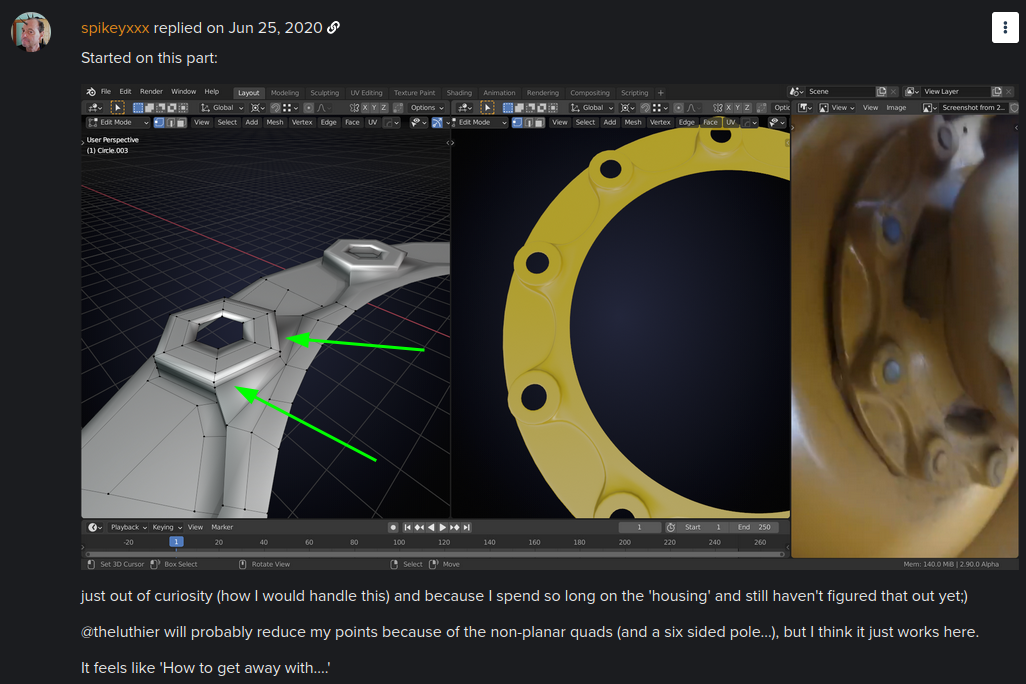Toggle X axis mirror in left viewport
Viewport: 1026px width, 684px height.
point(366,108)
